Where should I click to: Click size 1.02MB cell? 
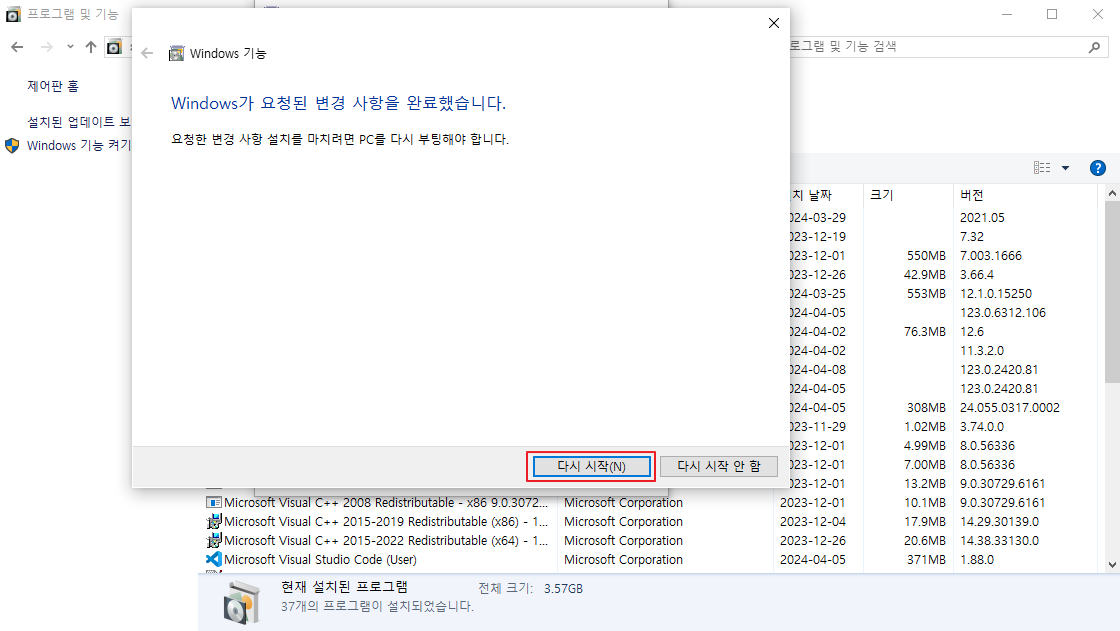pos(924,427)
